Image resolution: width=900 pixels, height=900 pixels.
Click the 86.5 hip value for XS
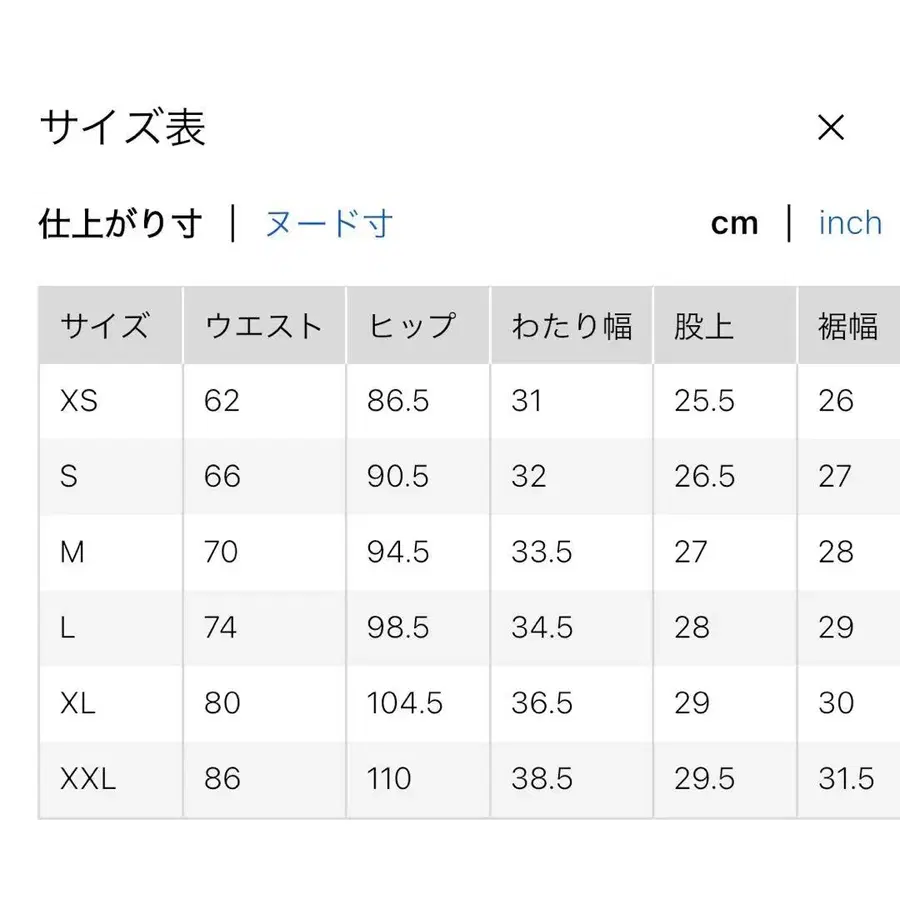click(x=398, y=401)
